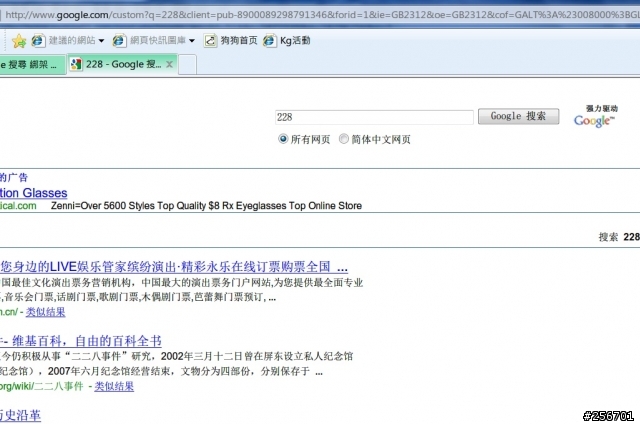Open the Glasses ad link
Screen dimensions: 640x424
(33, 193)
